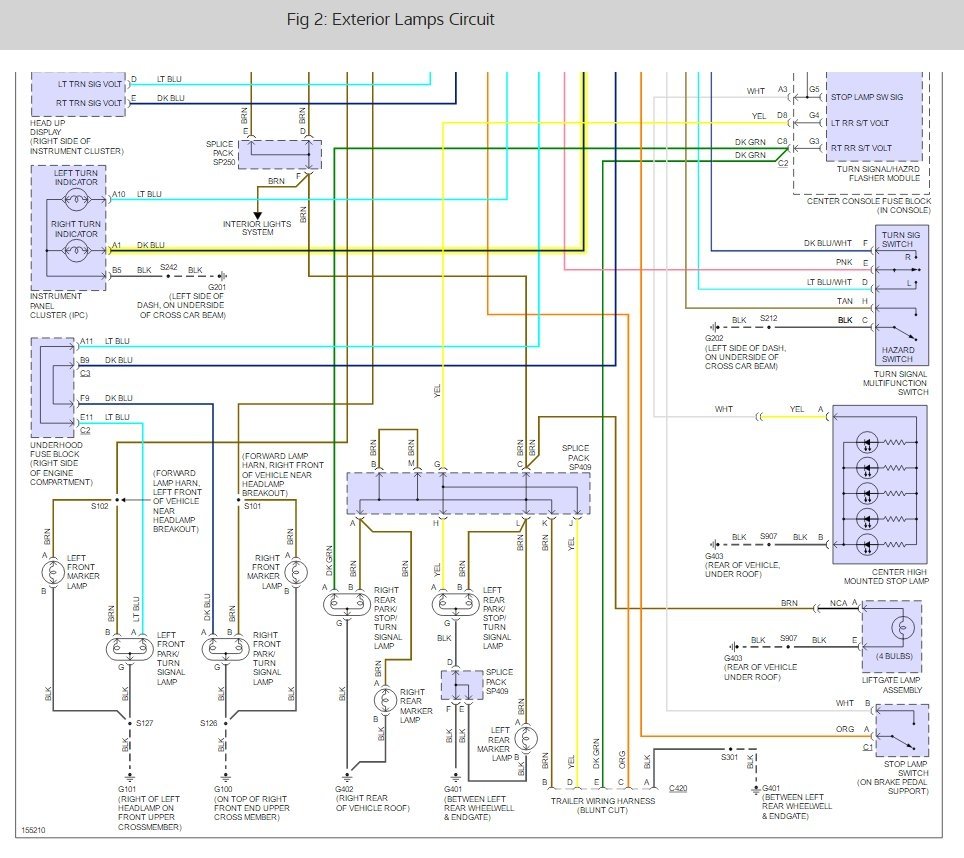Click the G101 ground symbol

(130, 777)
